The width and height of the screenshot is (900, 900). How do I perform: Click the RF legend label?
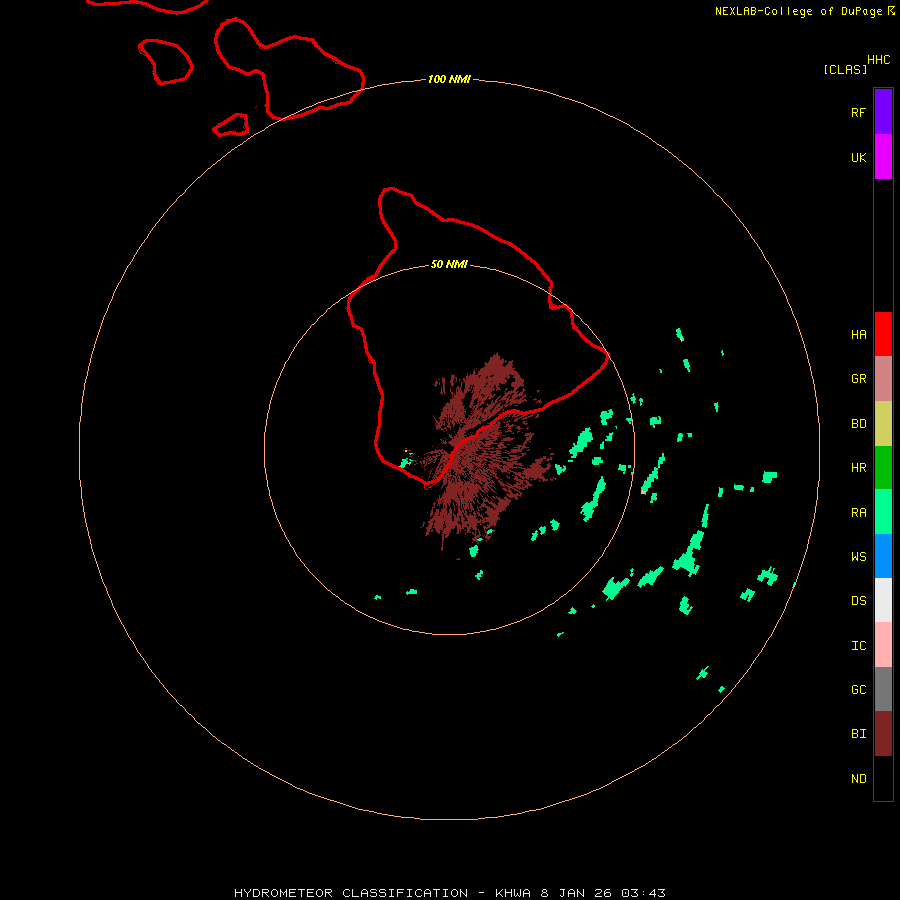tap(858, 112)
